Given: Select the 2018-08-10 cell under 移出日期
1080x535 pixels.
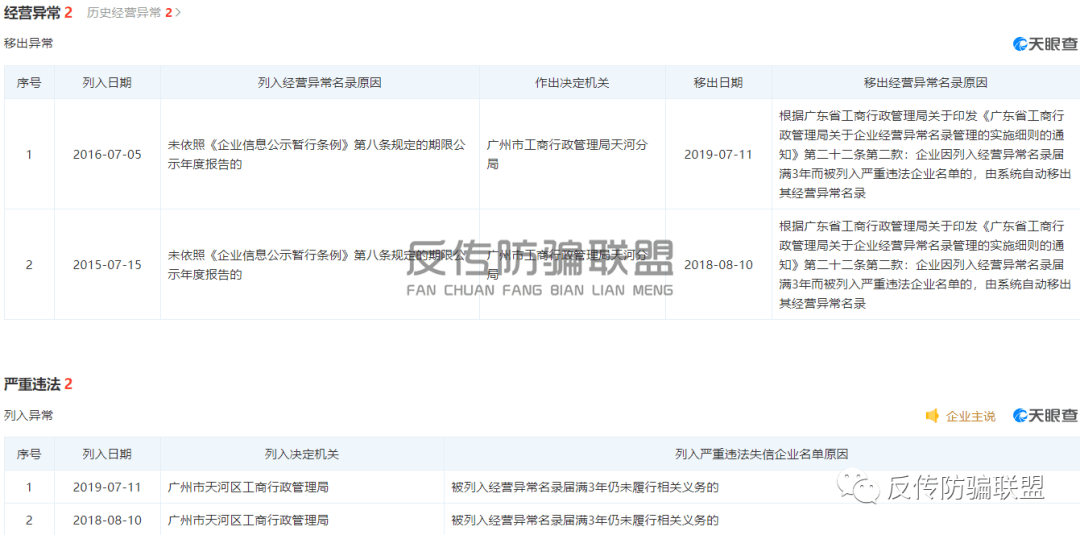Looking at the screenshot, I should pyautogui.click(x=718, y=265).
